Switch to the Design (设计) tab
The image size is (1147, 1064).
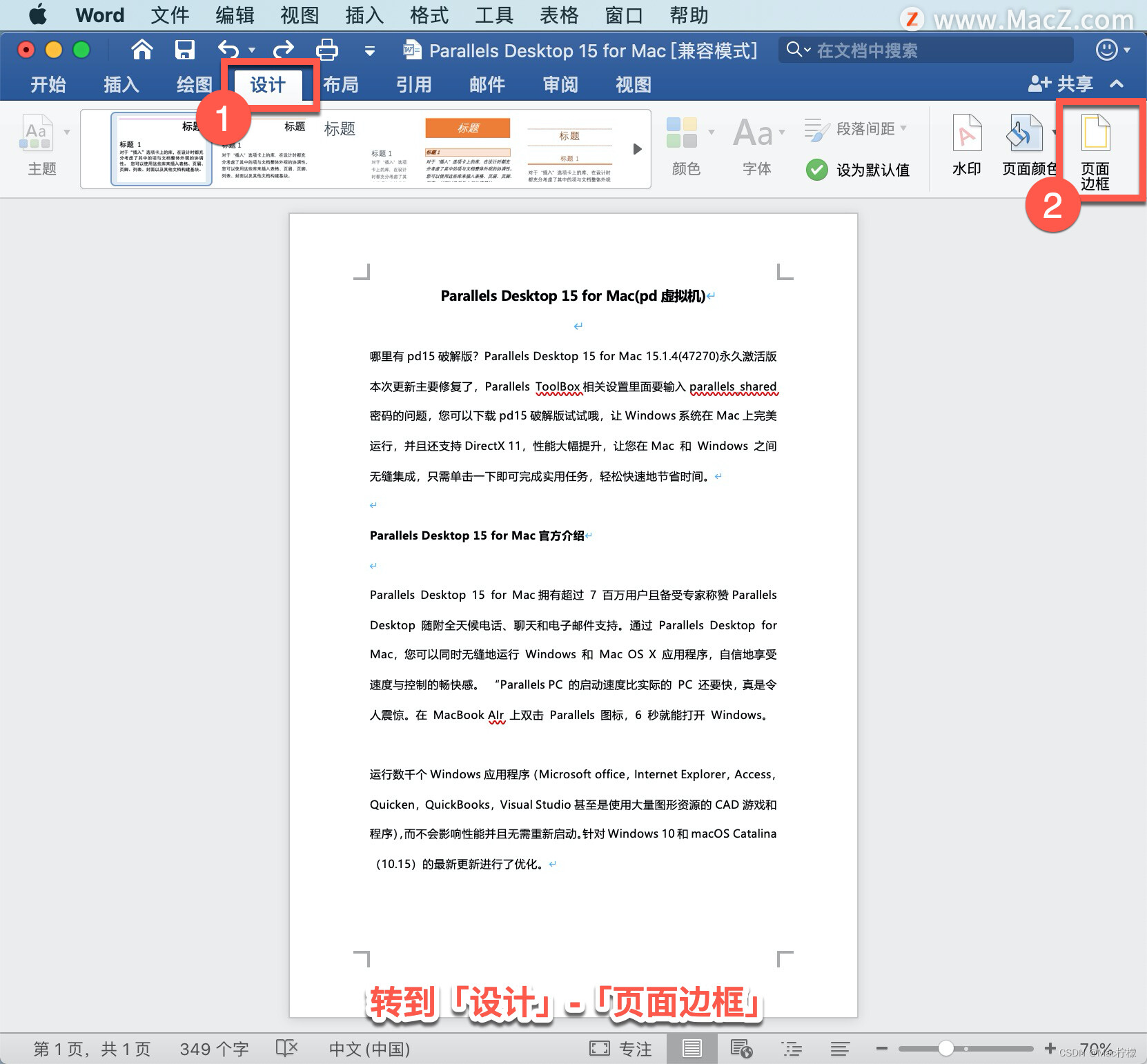[x=268, y=84]
